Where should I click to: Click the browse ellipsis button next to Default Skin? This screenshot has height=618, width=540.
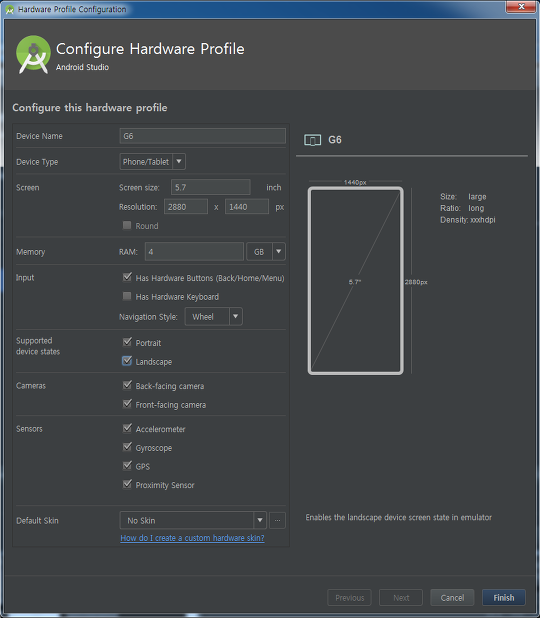pyautogui.click(x=277, y=520)
